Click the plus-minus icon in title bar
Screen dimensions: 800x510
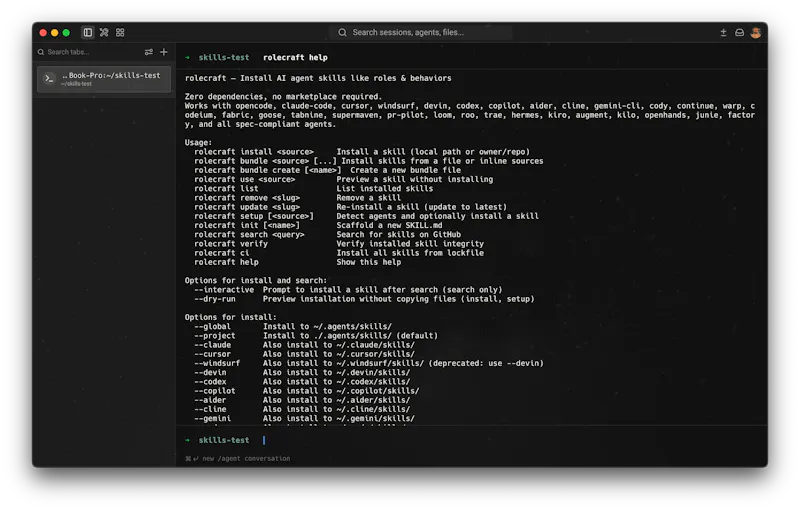click(723, 32)
